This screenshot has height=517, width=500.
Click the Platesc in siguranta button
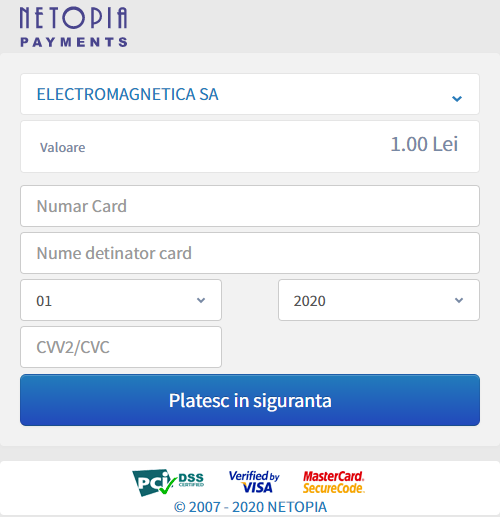(250, 400)
